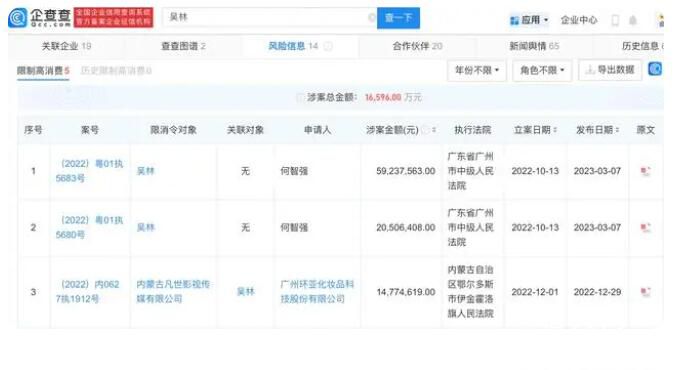This screenshot has width=673, height=370.
Task: Click 吴林 link in row 1
Action: pyautogui.click(x=145, y=171)
